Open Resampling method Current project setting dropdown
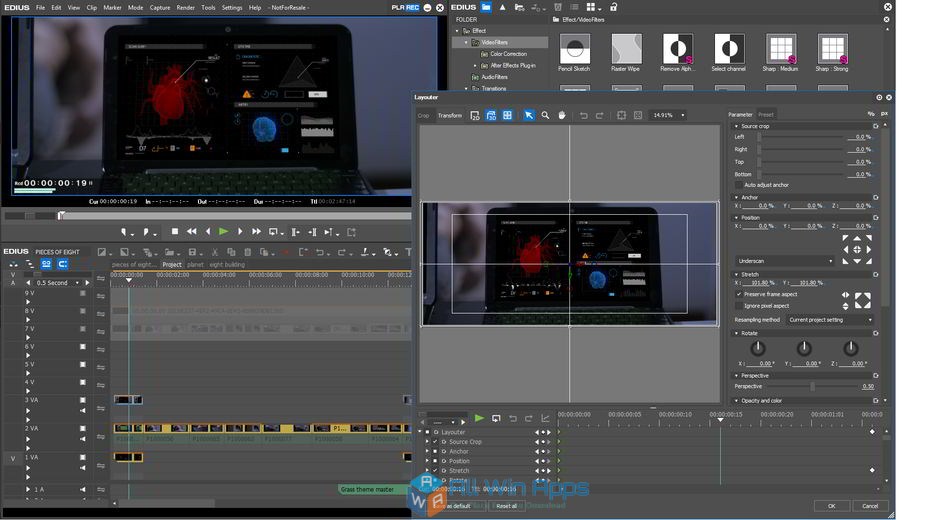Screen dimensions: 925x520 tap(829, 319)
